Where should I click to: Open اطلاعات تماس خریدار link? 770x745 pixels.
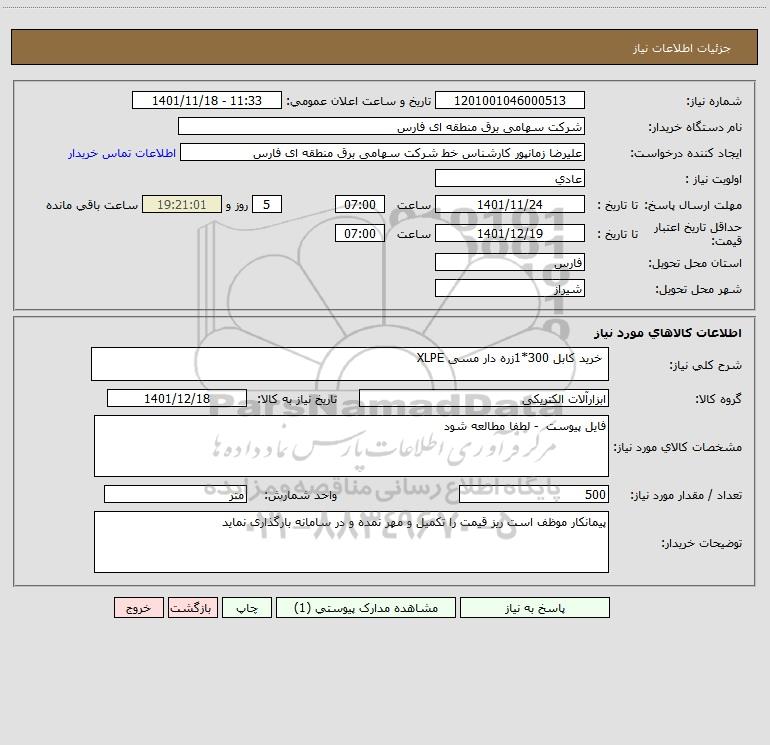coord(122,153)
